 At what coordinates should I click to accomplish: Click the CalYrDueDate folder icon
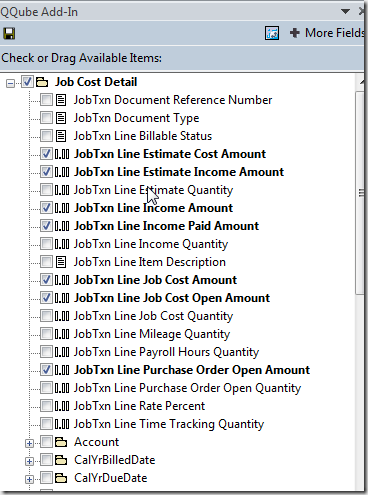(x=61, y=478)
